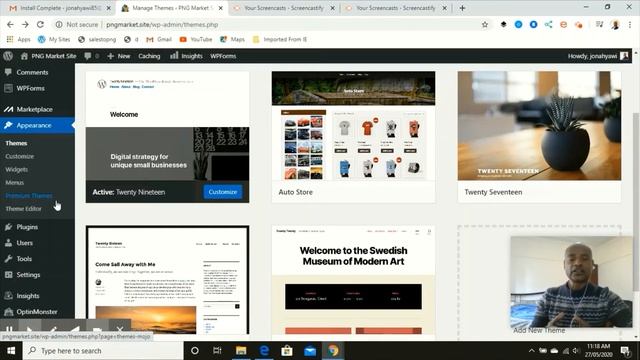640x360 pixels.
Task: Launch Microsoft Edge from the taskbar
Action: 264,351
